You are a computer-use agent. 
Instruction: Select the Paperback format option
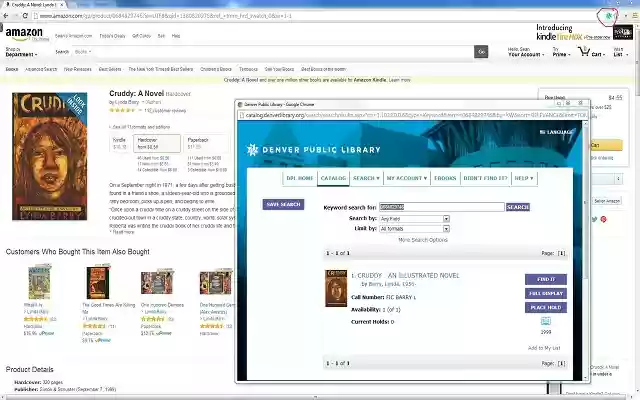[206, 143]
